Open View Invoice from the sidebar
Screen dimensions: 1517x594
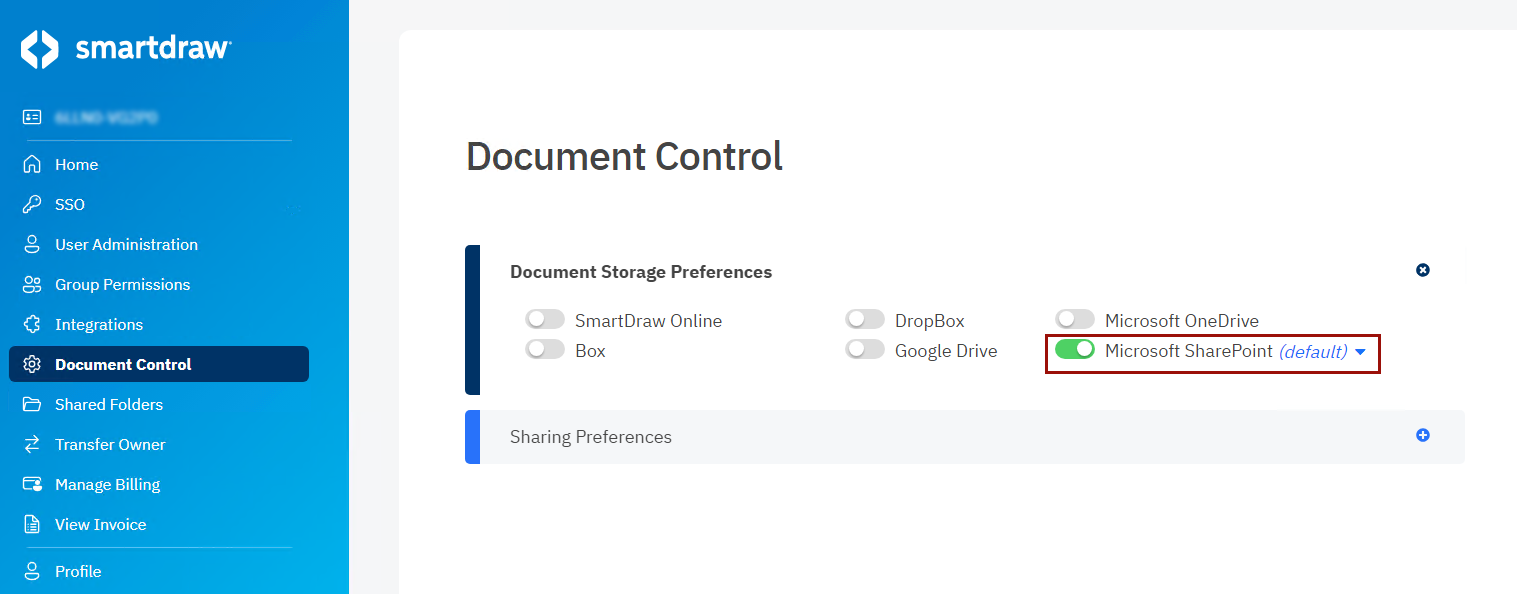(x=30, y=524)
